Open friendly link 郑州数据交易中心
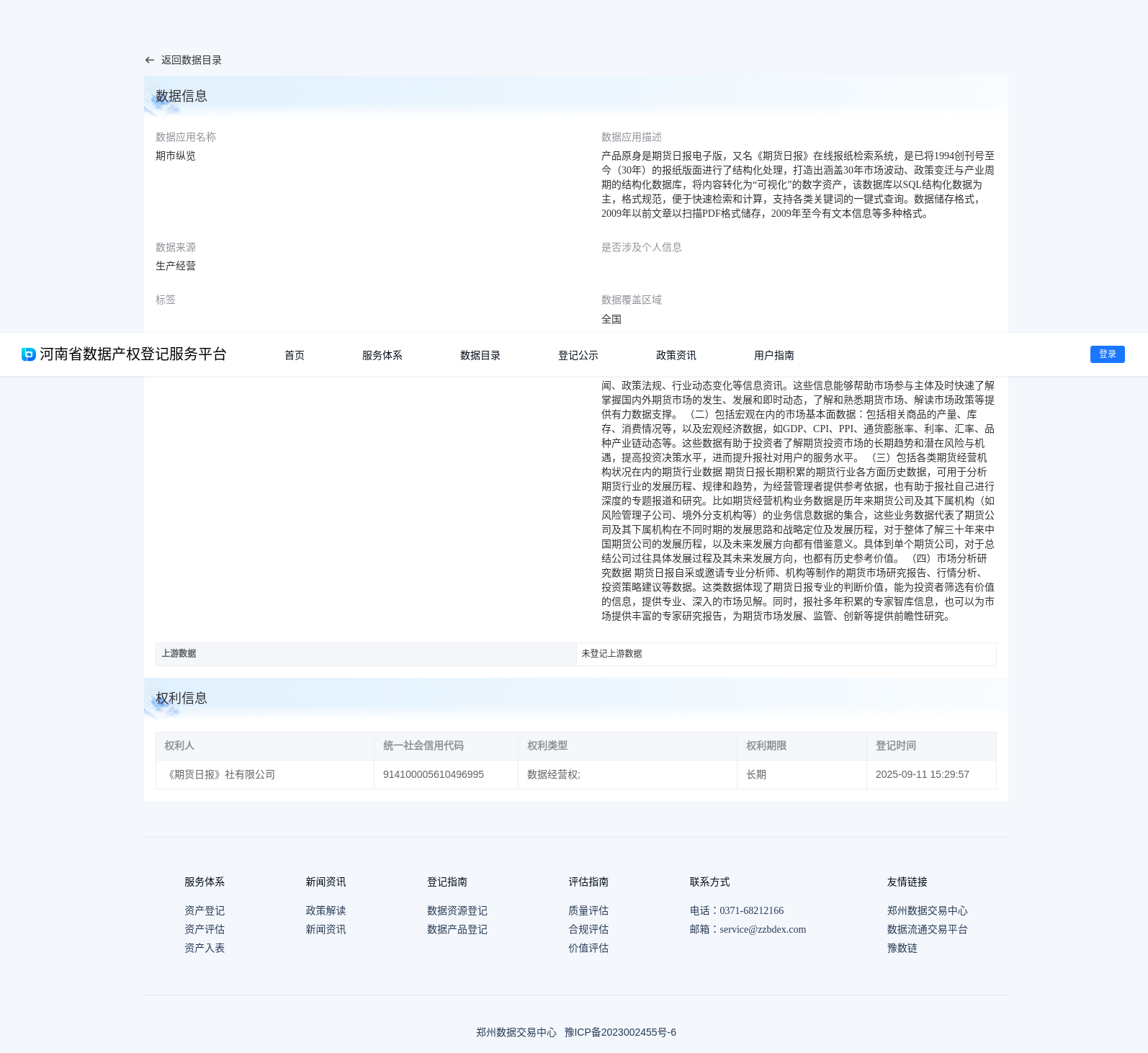Viewport: 1148px width, 1053px height. coord(928,910)
